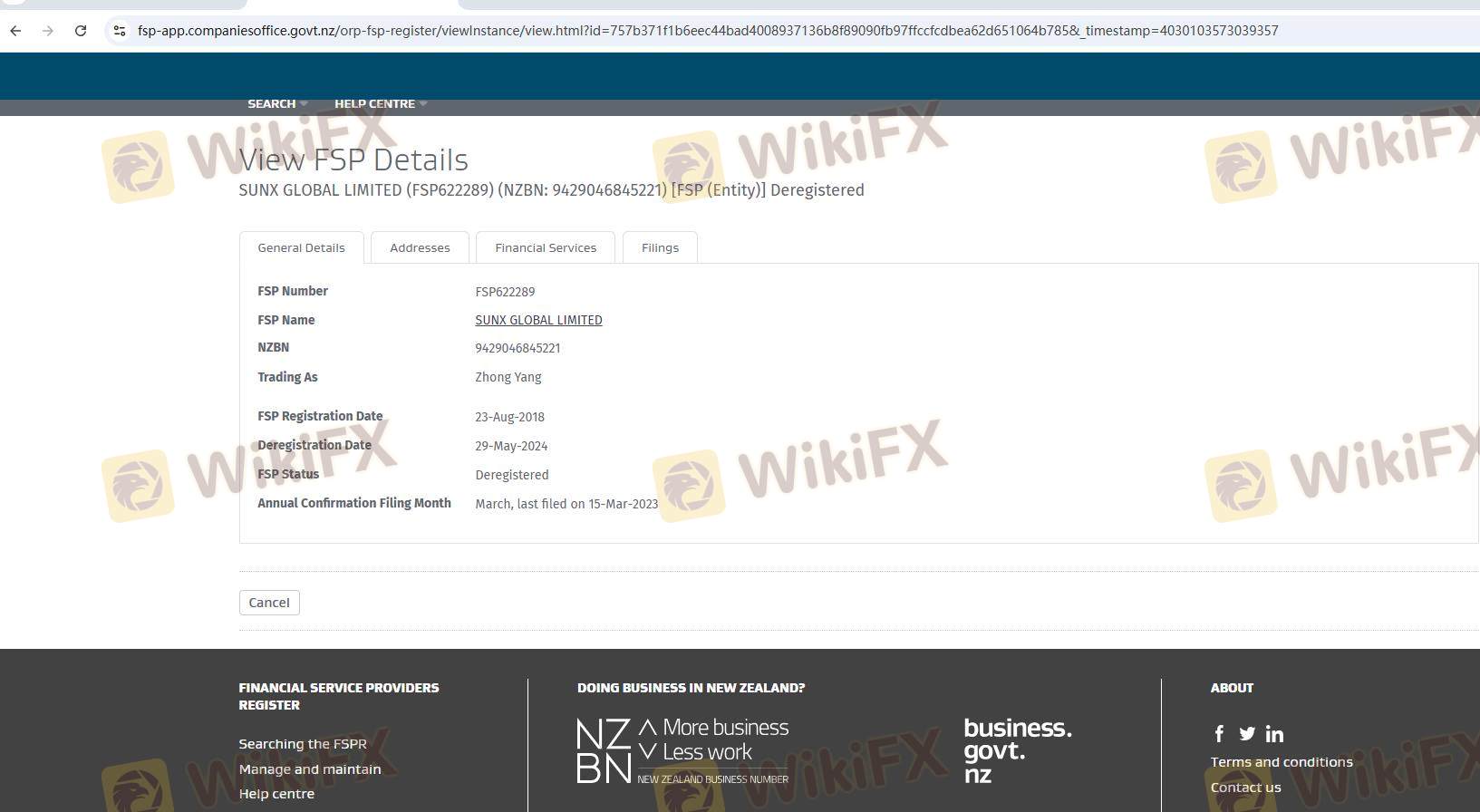Open the Facebook icon in footer
1480x812 pixels.
pos(1219,734)
